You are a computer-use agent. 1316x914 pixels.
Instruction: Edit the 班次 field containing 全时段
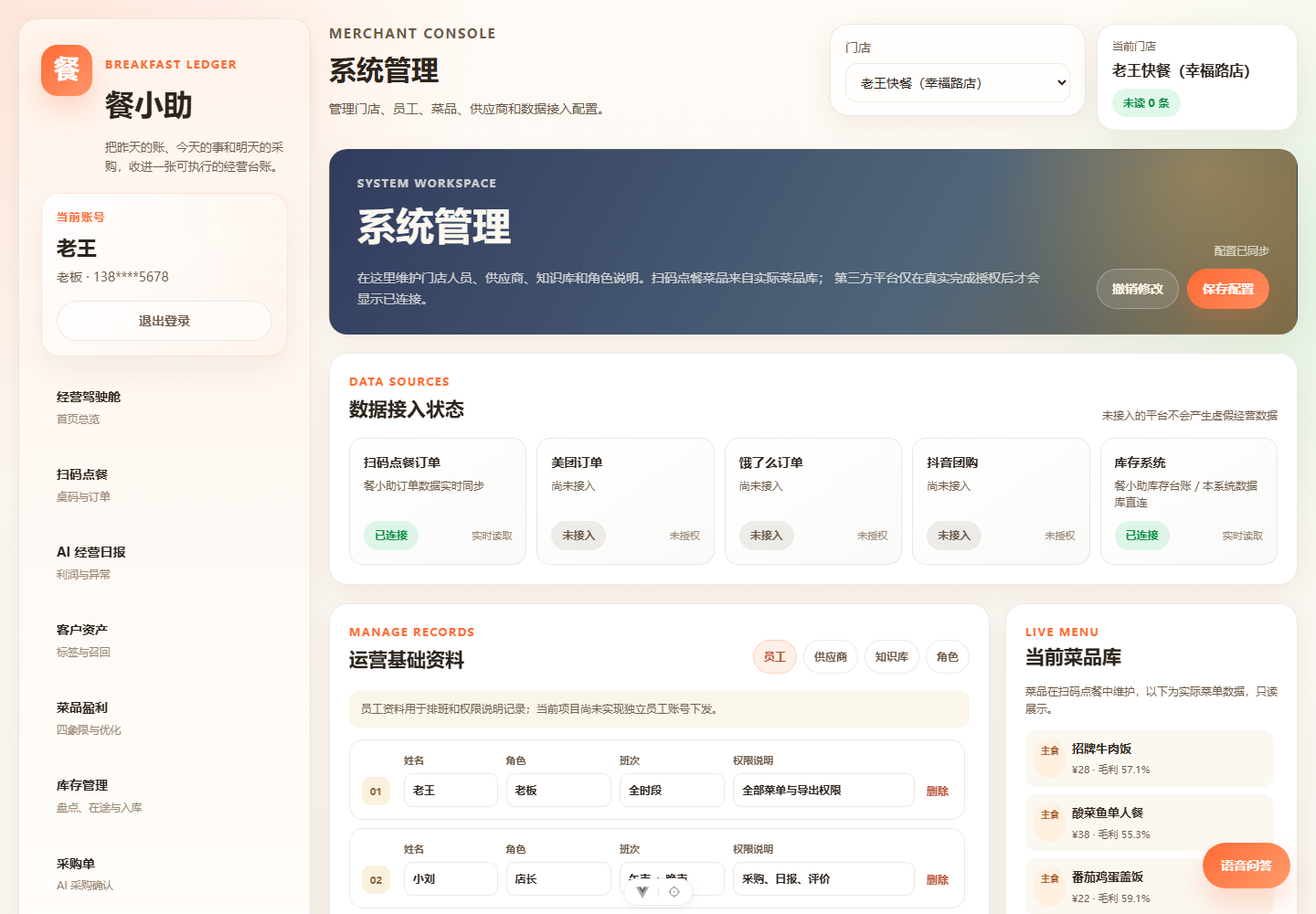[x=672, y=791]
